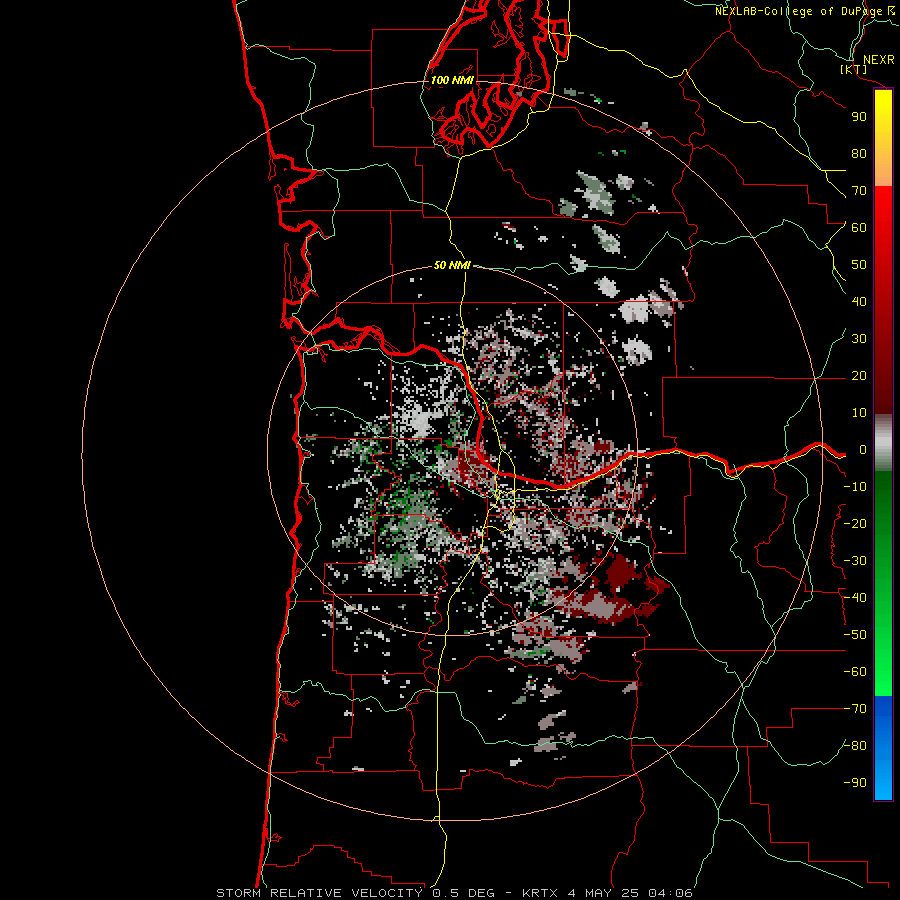This screenshot has height=900, width=900.
Task: Click the positive "20" scale value
Action: pyautogui.click(x=859, y=376)
